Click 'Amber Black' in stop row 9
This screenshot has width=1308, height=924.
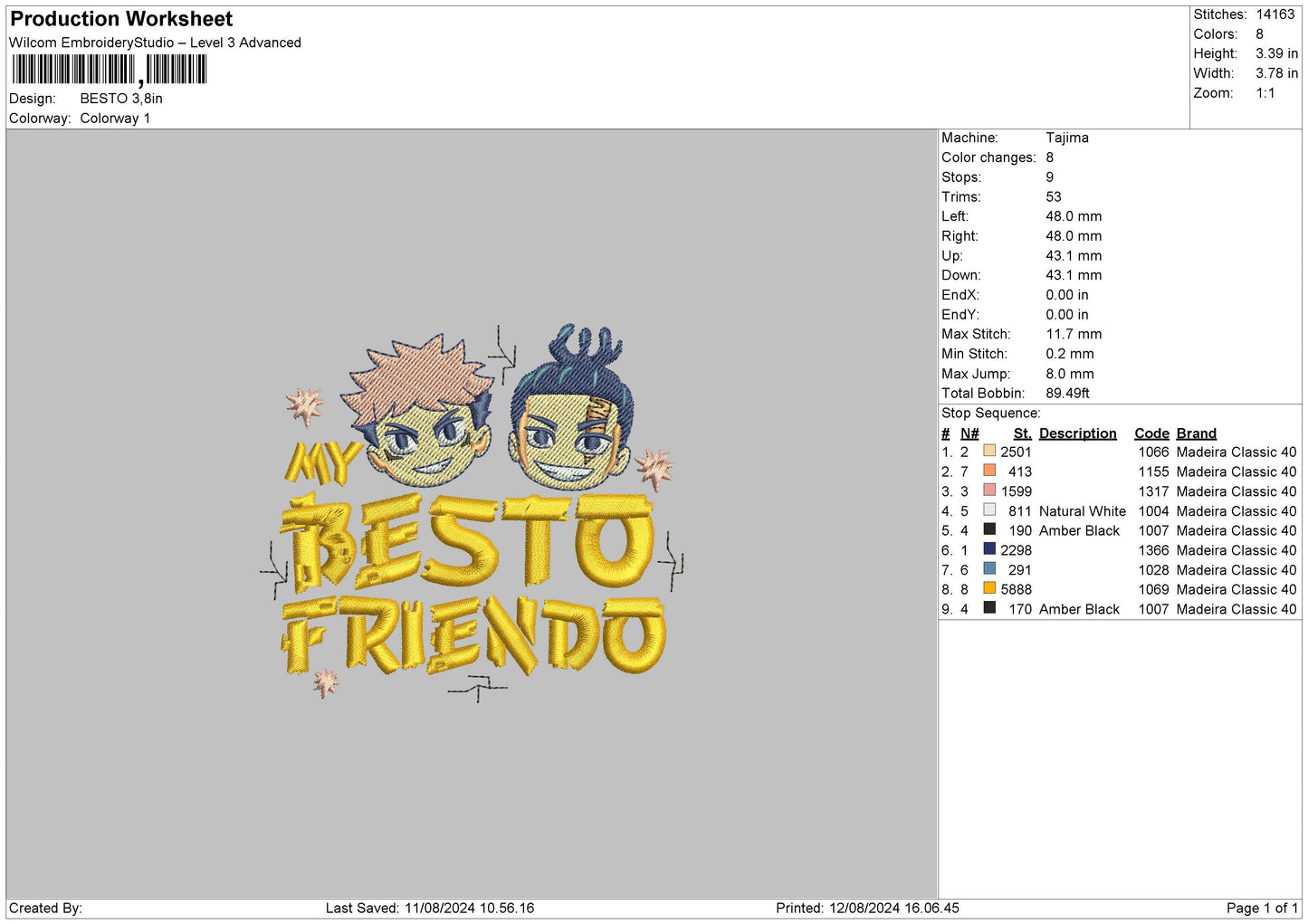tap(1079, 610)
